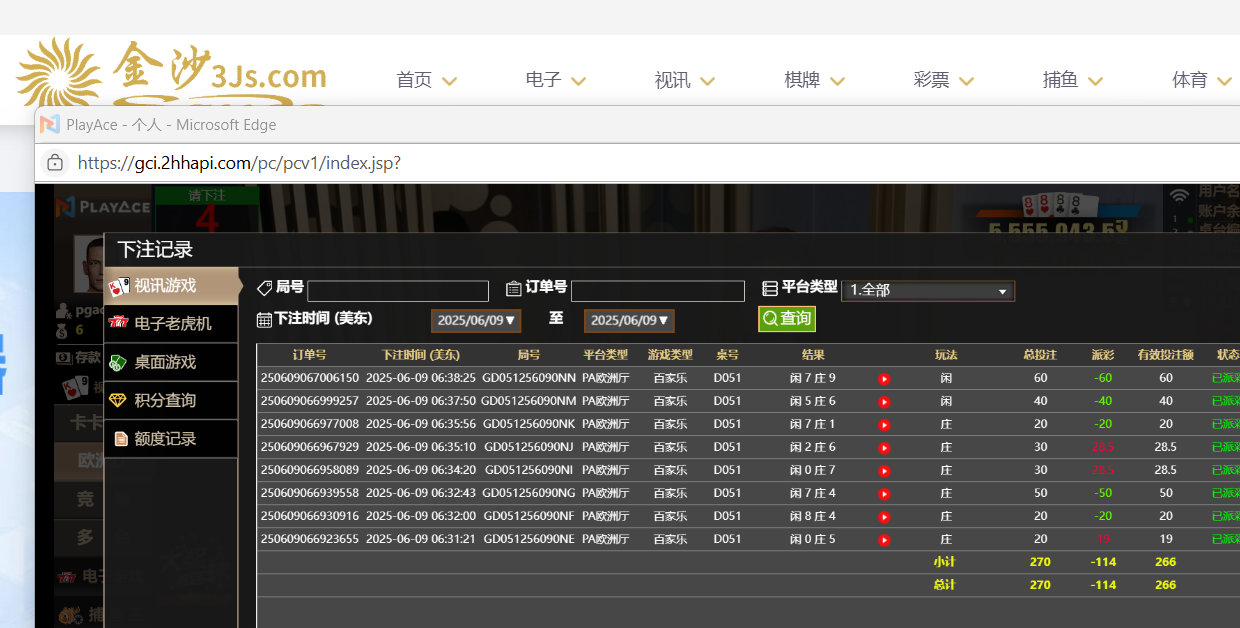This screenshot has width=1240, height=628.
Task: Open the end date 2025/06/09 dropdown
Action: (x=629, y=320)
